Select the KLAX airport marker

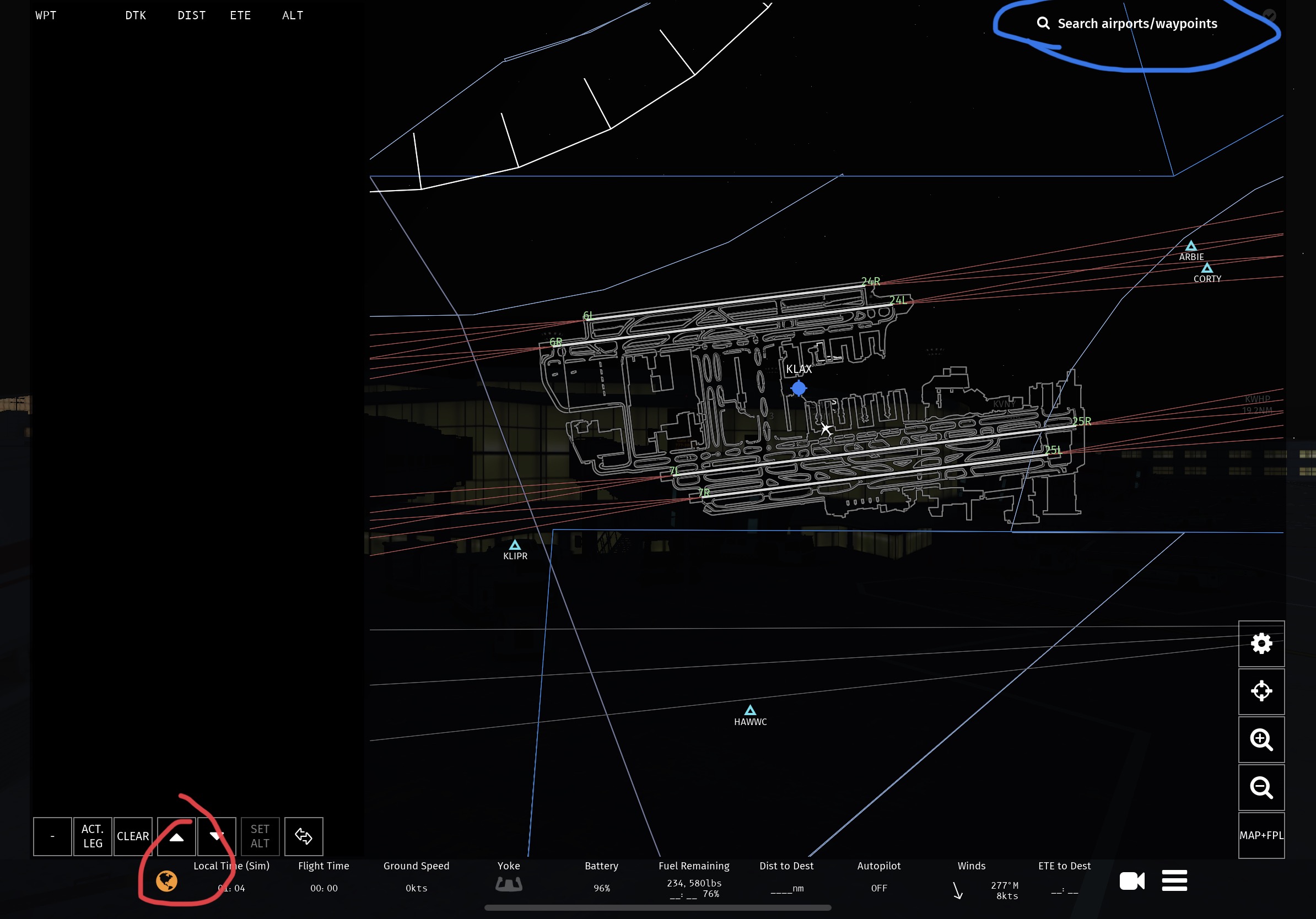point(798,388)
